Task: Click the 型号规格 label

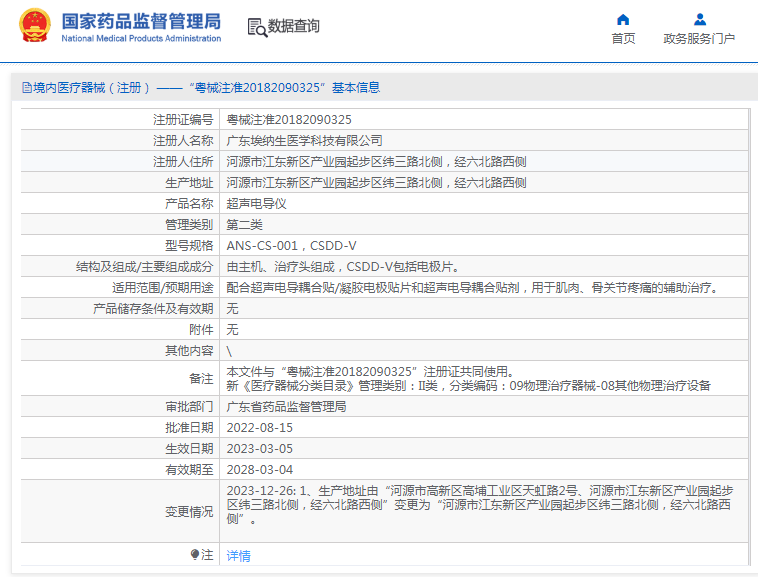Action: pyautogui.click(x=189, y=245)
